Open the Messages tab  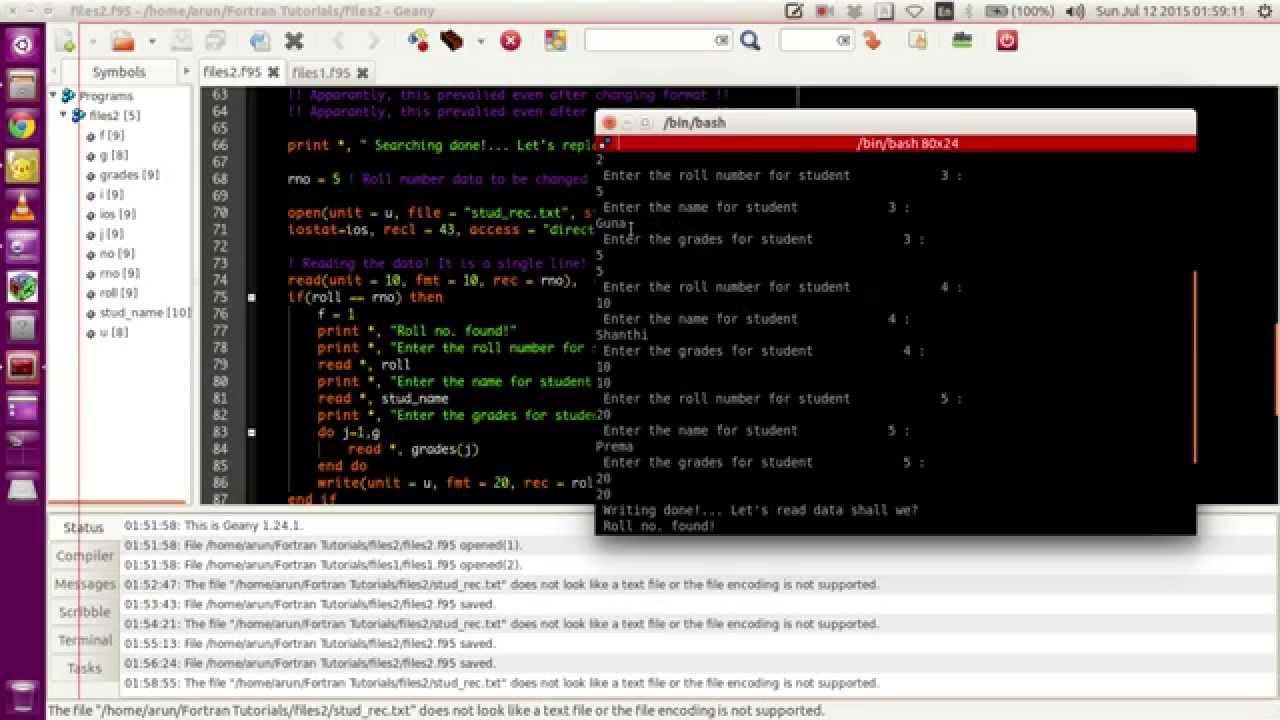coord(85,584)
